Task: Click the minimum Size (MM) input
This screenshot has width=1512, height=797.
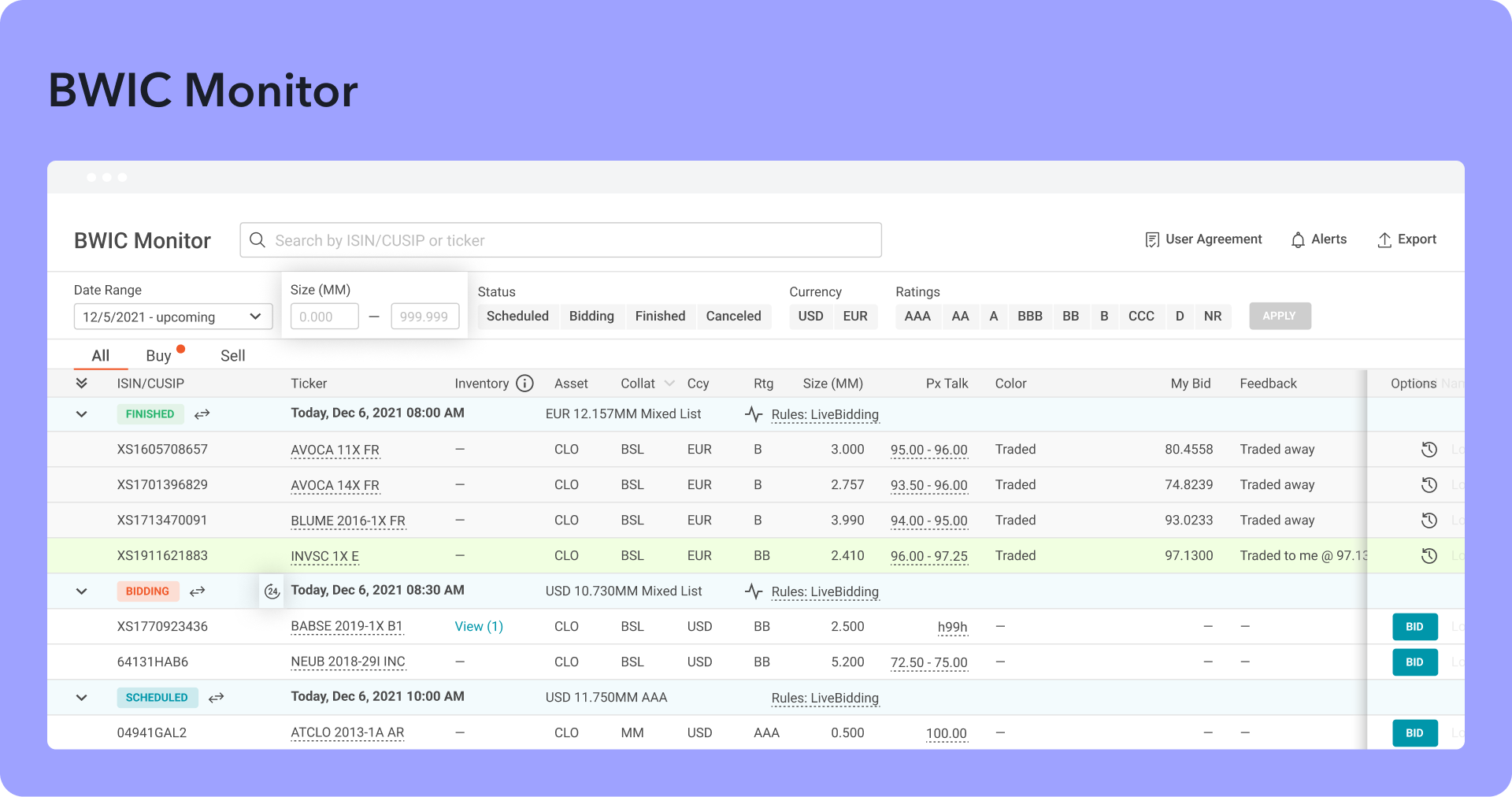Action: pyautogui.click(x=324, y=317)
